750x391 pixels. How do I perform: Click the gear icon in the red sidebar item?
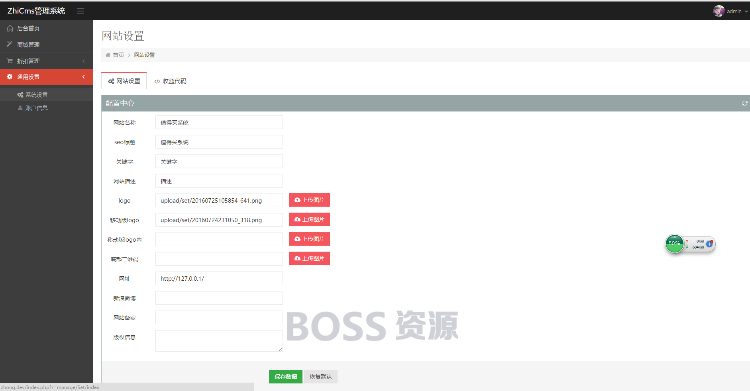(x=10, y=77)
